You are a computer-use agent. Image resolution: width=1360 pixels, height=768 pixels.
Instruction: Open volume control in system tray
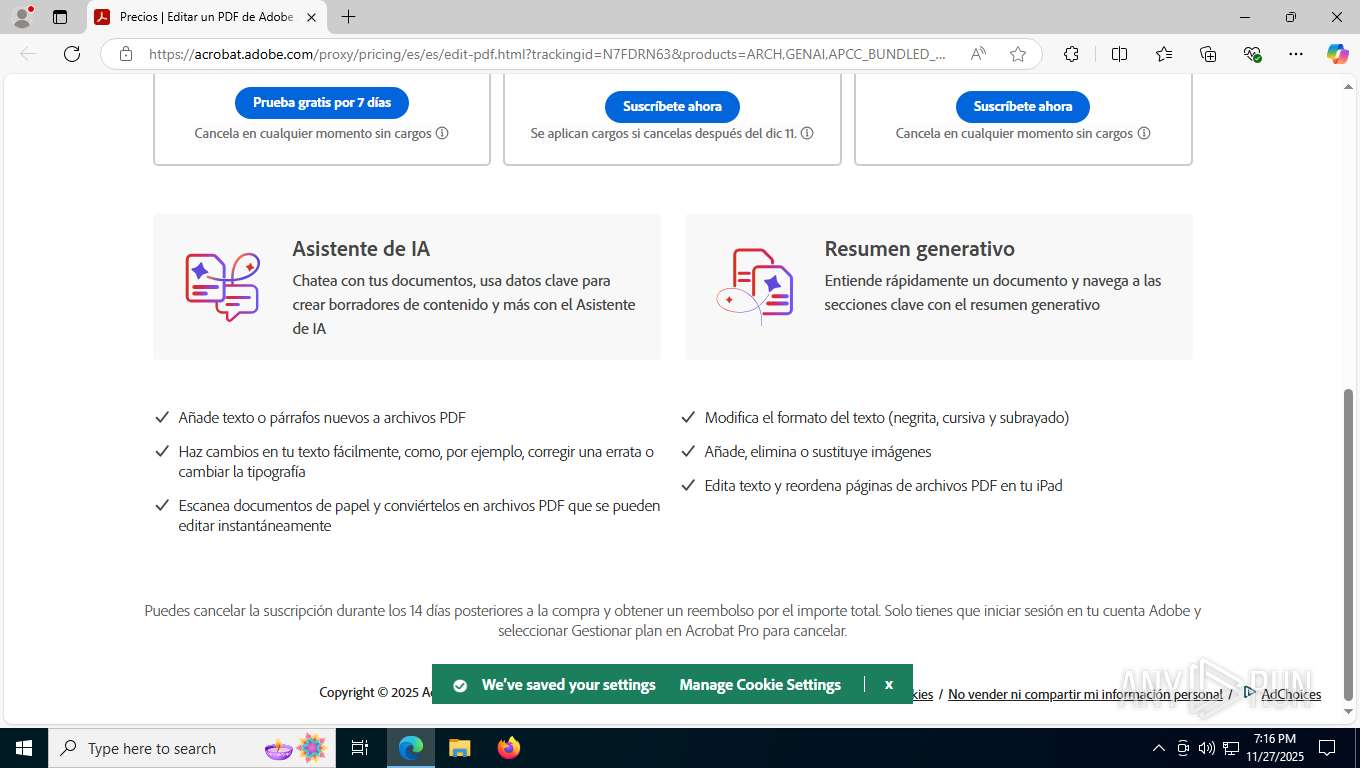click(1207, 748)
